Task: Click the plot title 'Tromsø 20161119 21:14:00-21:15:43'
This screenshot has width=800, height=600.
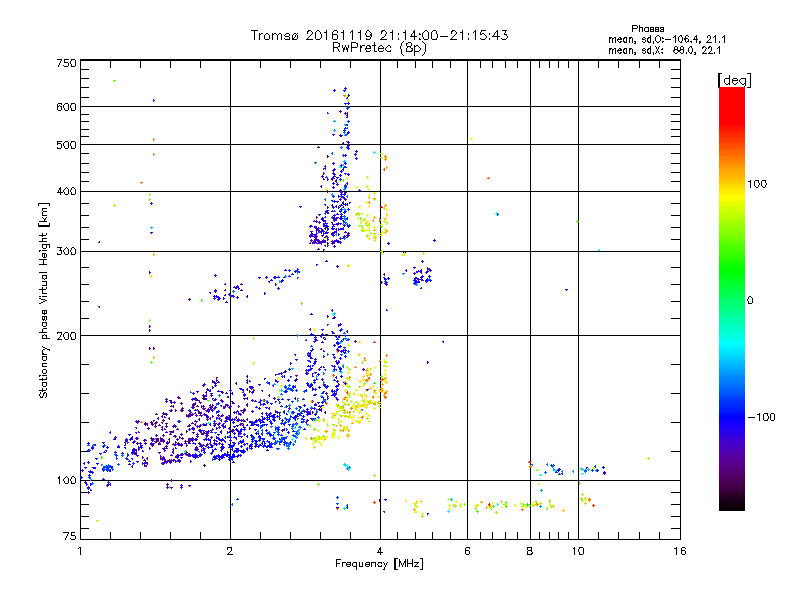Action: coord(379,35)
